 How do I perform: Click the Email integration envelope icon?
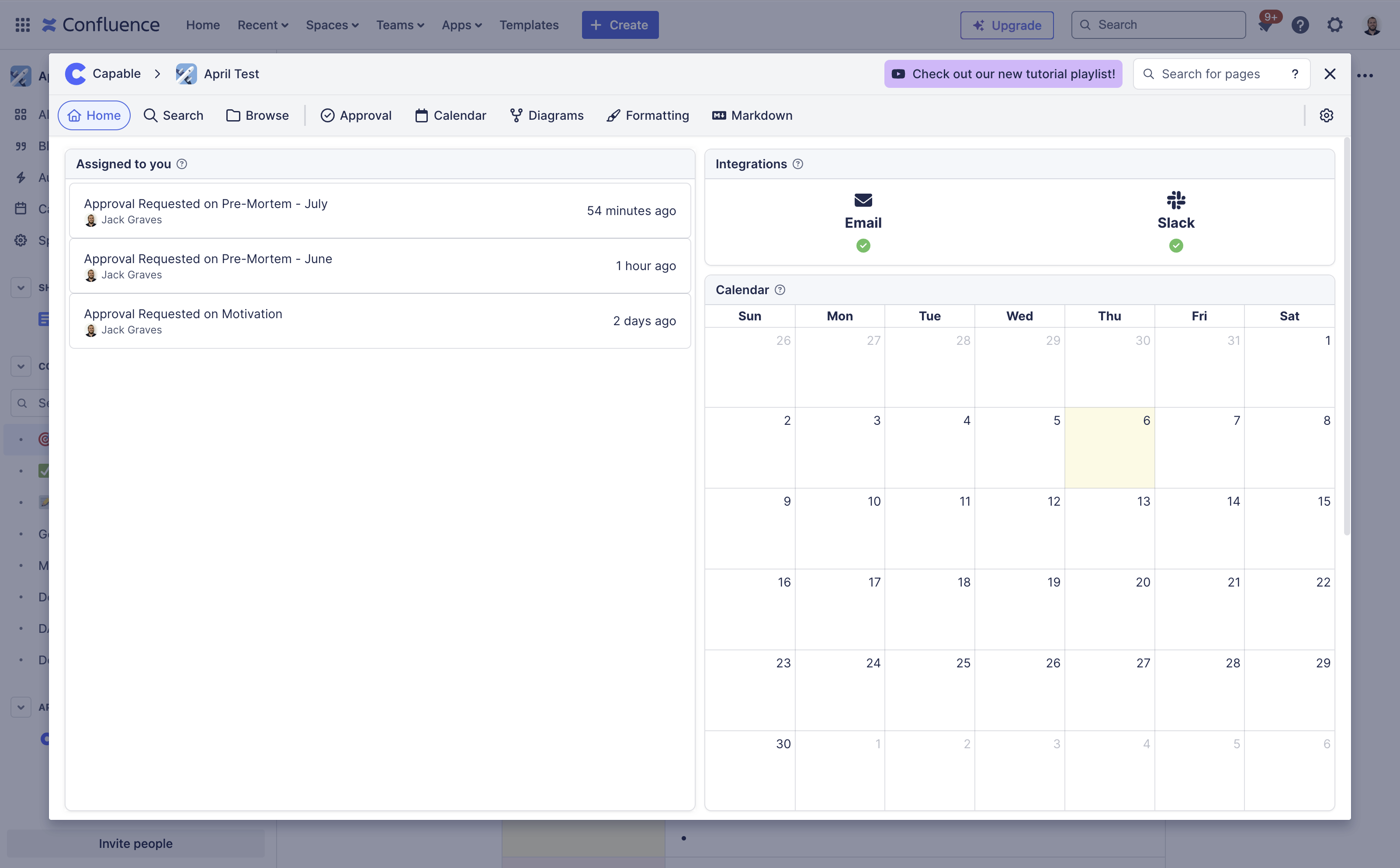click(863, 200)
